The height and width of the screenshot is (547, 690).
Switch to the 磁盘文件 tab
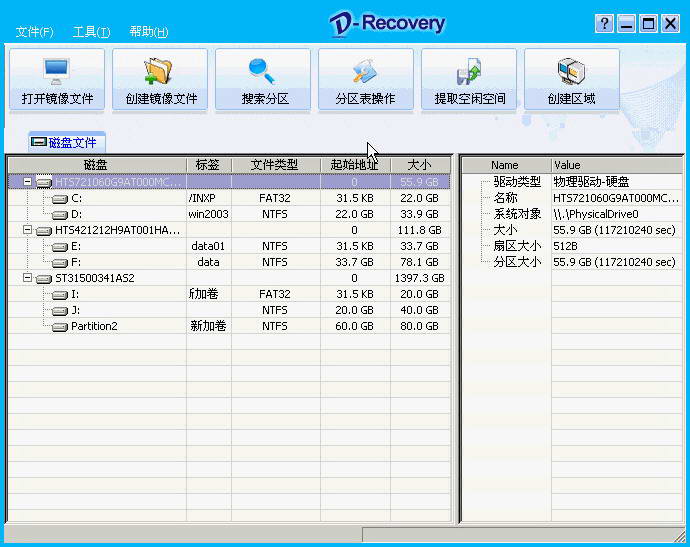point(67,142)
